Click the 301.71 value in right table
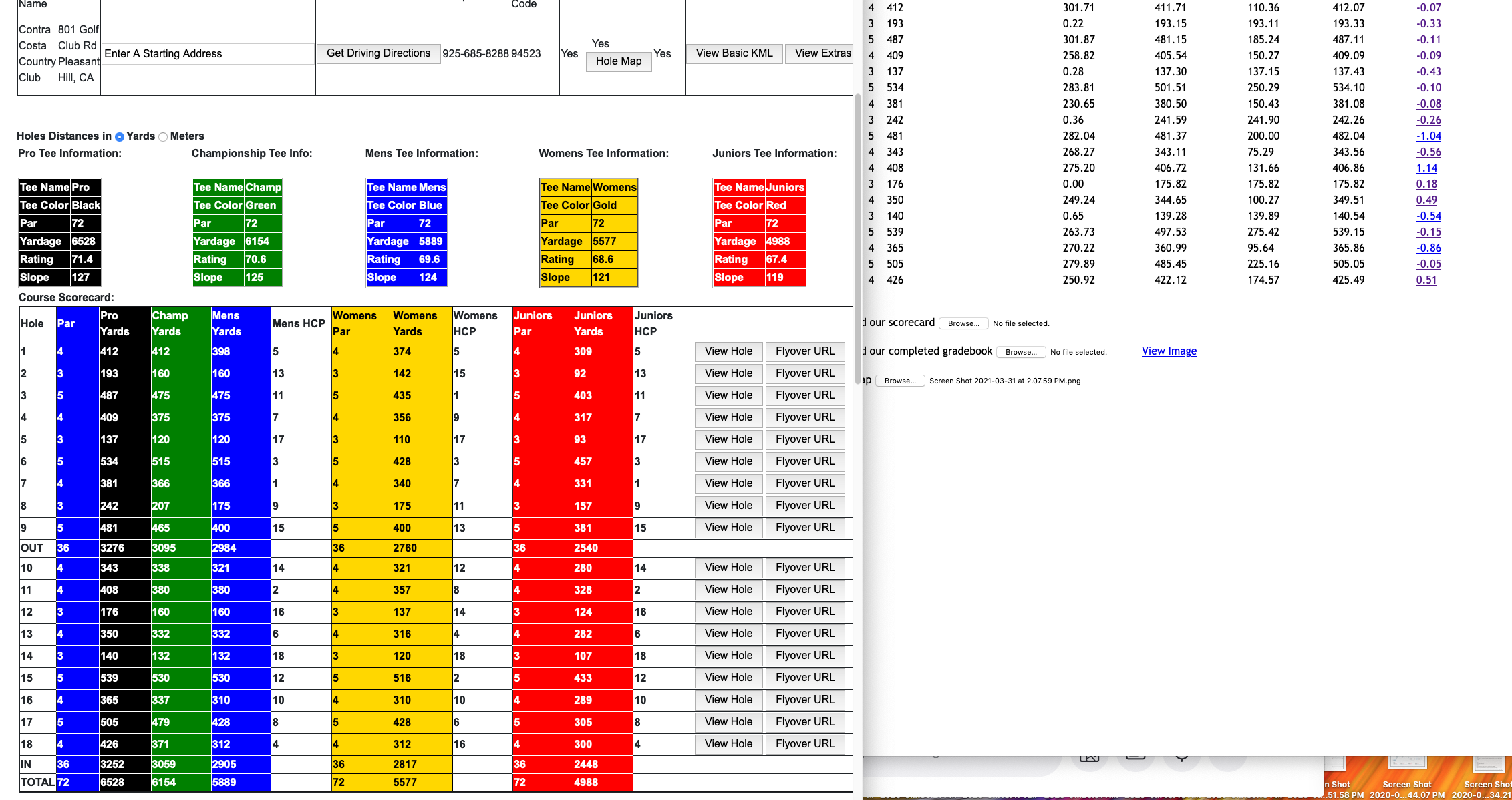1512x800 pixels. point(1079,8)
